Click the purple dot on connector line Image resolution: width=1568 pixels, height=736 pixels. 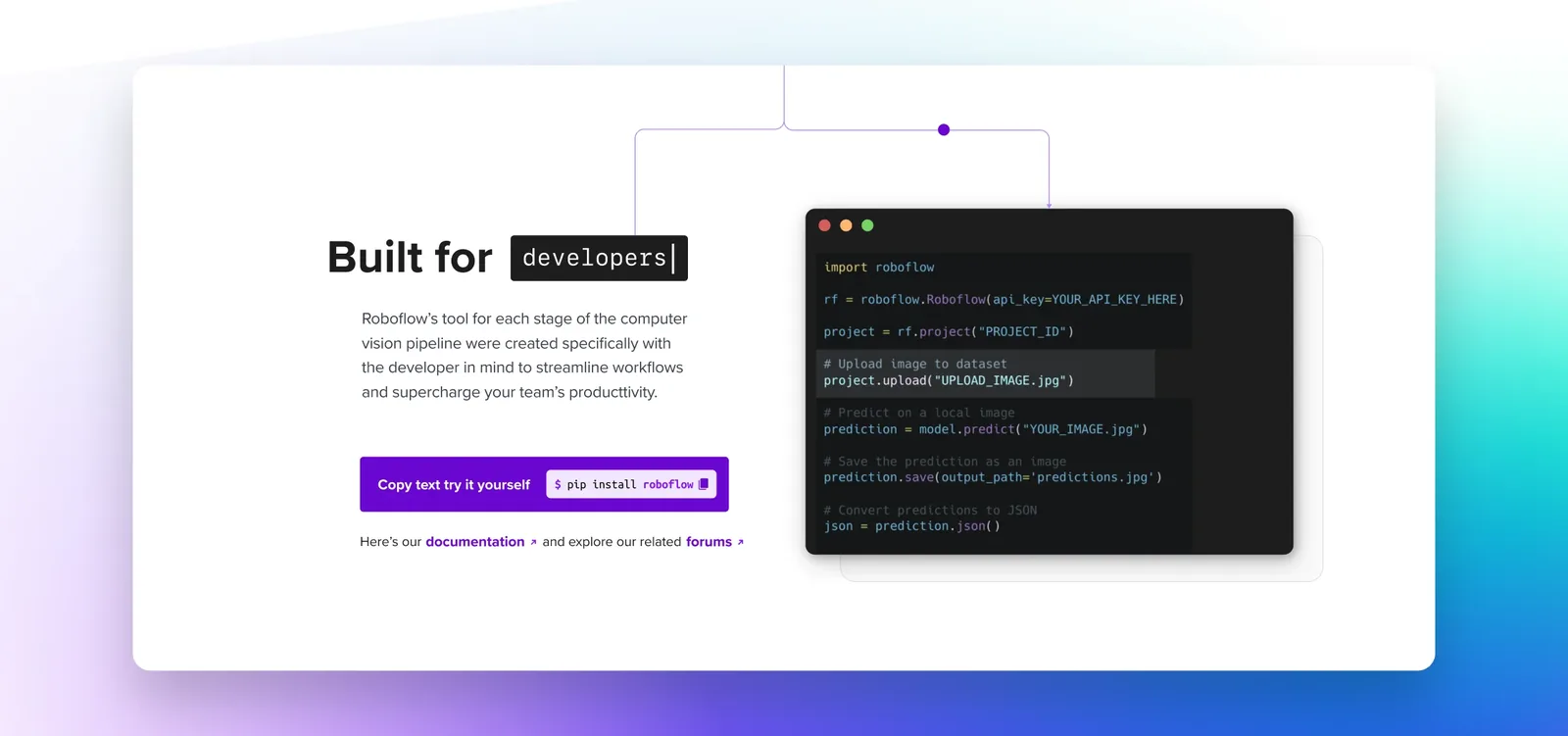coord(944,129)
